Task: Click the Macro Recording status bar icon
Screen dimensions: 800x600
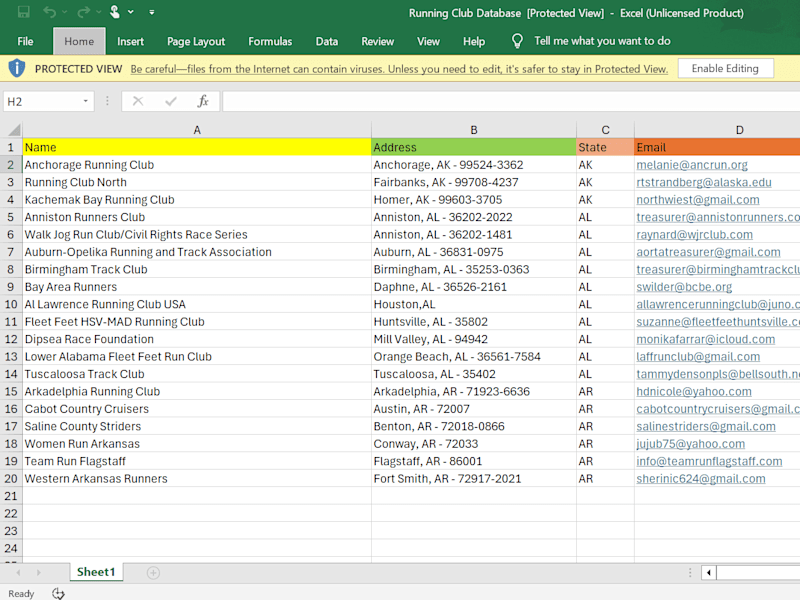Action: click(58, 593)
